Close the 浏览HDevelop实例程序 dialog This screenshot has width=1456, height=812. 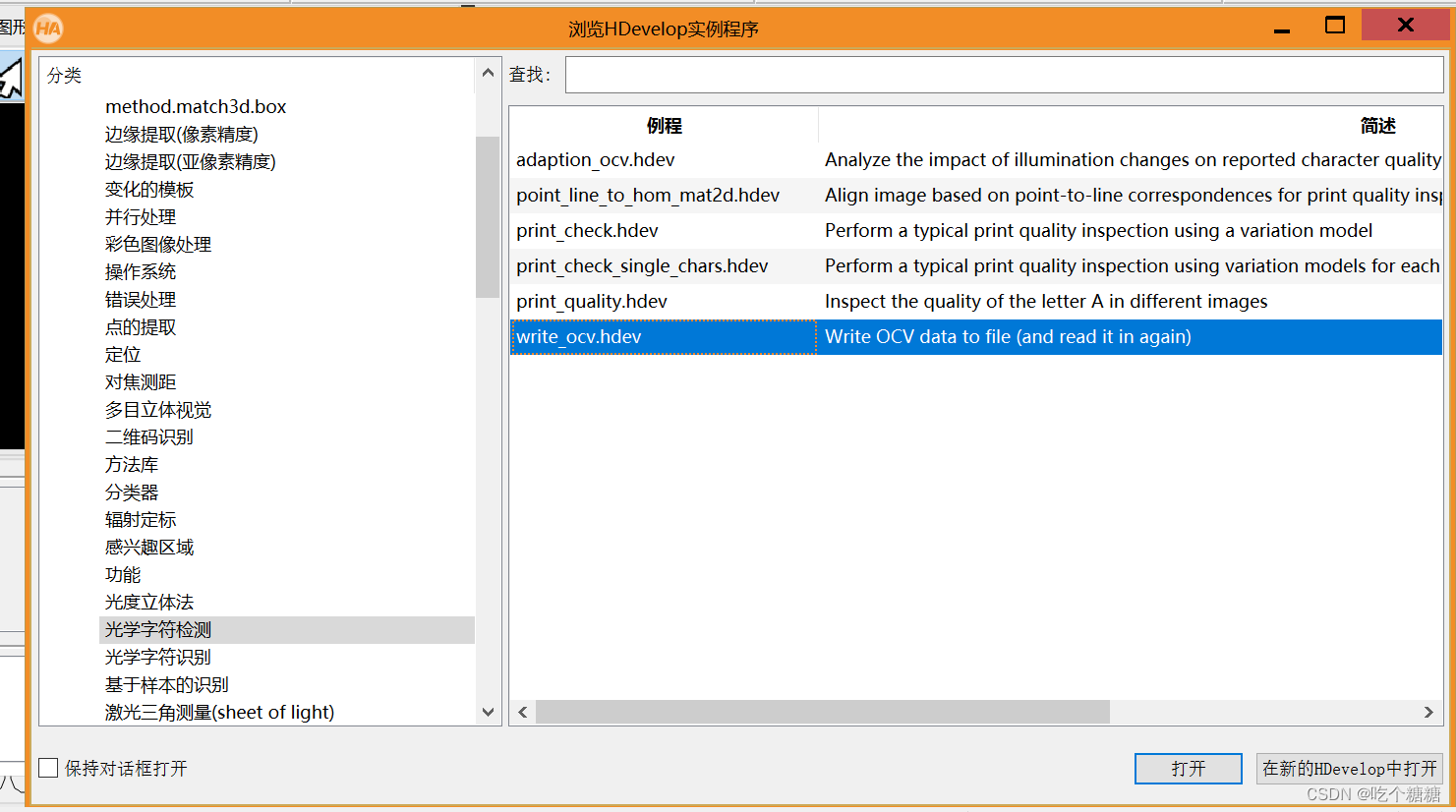click(1406, 25)
